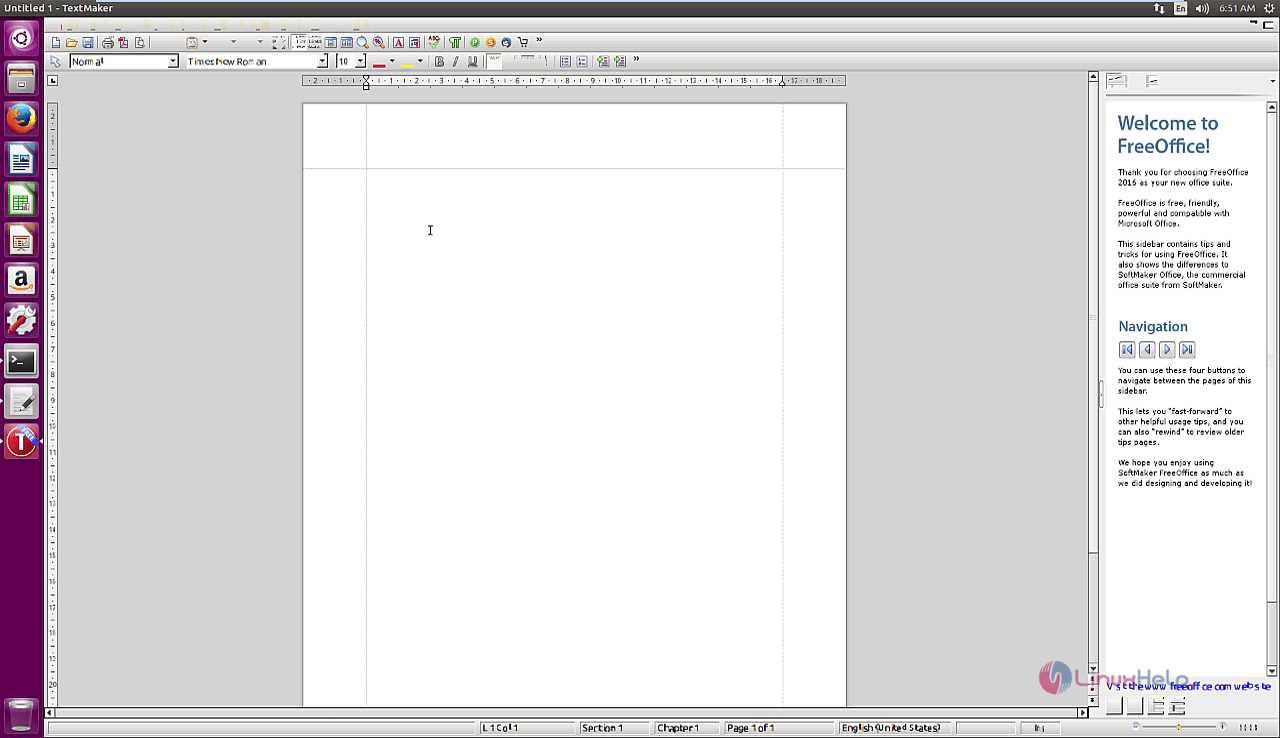Open the font size 10 dropdown

pos(360,62)
